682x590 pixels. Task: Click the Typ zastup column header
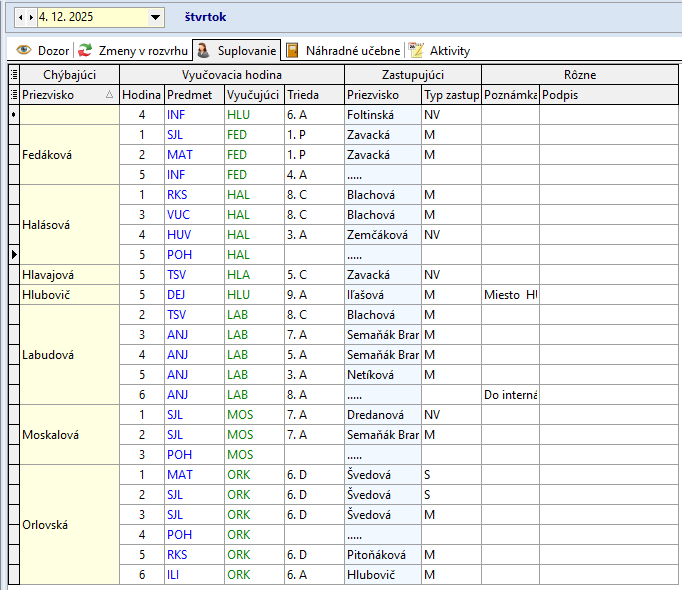point(451,95)
